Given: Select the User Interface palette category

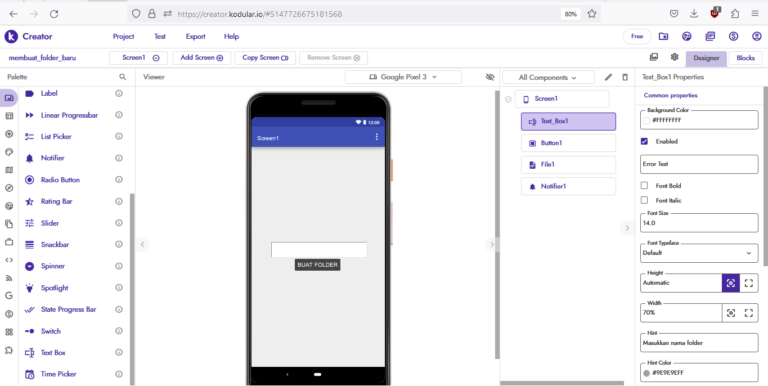Looking at the screenshot, I should pyautogui.click(x=9, y=97).
